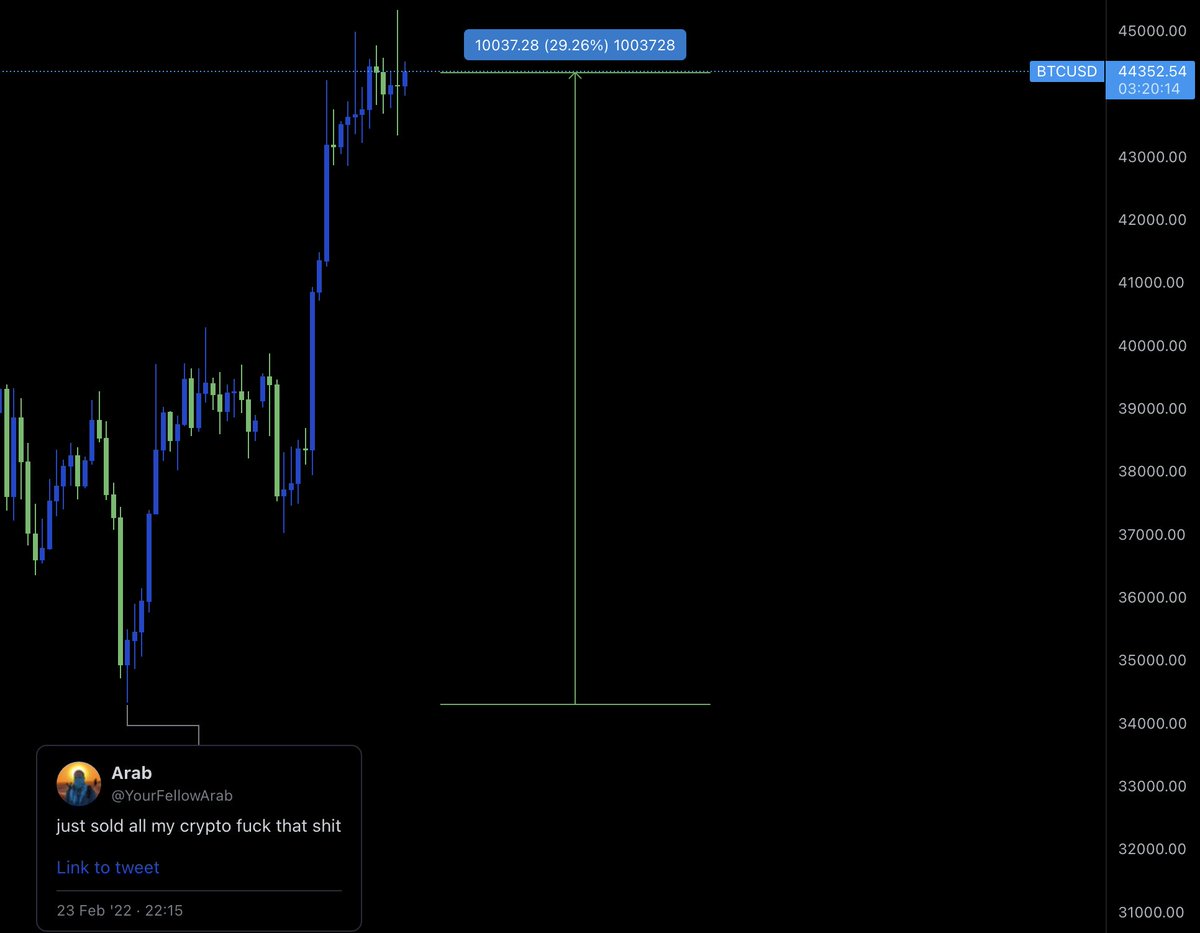Select the @YourFellowArab handle

(172, 796)
